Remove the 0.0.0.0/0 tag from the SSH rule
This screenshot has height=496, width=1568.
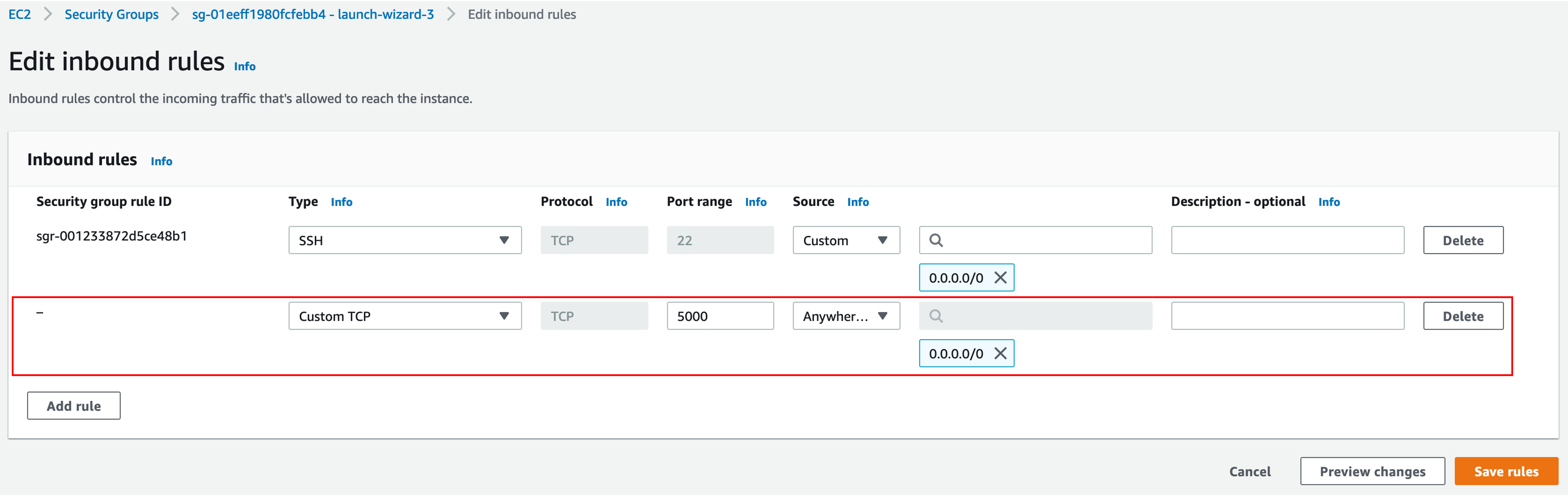click(x=1000, y=278)
